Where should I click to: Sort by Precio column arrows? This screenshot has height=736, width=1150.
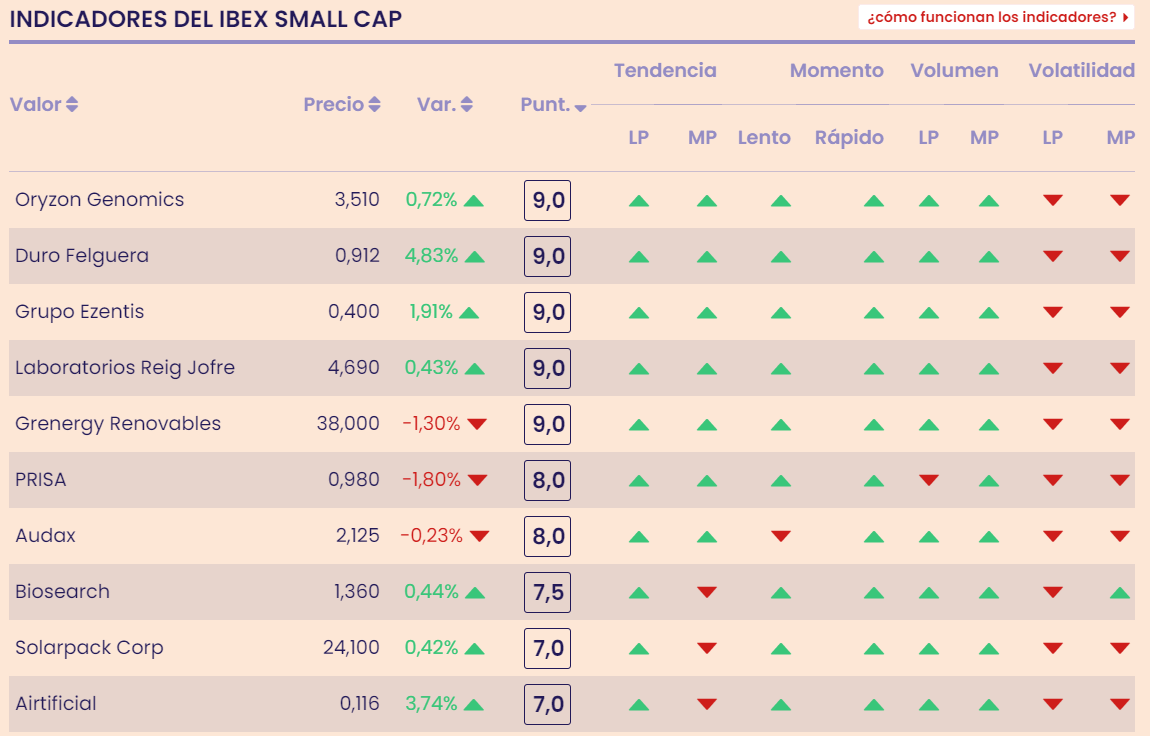[374, 105]
